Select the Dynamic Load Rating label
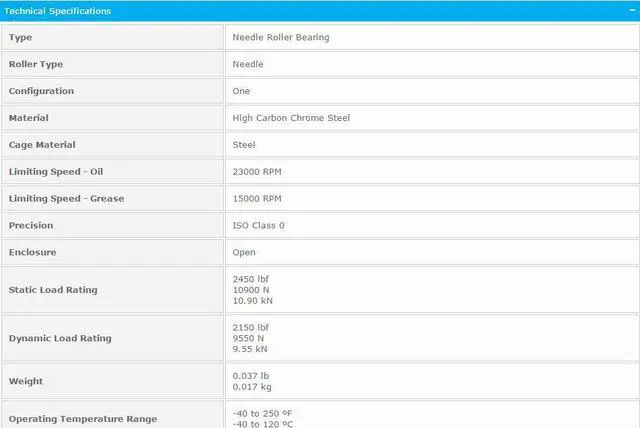The height and width of the screenshot is (428, 640). point(60,338)
